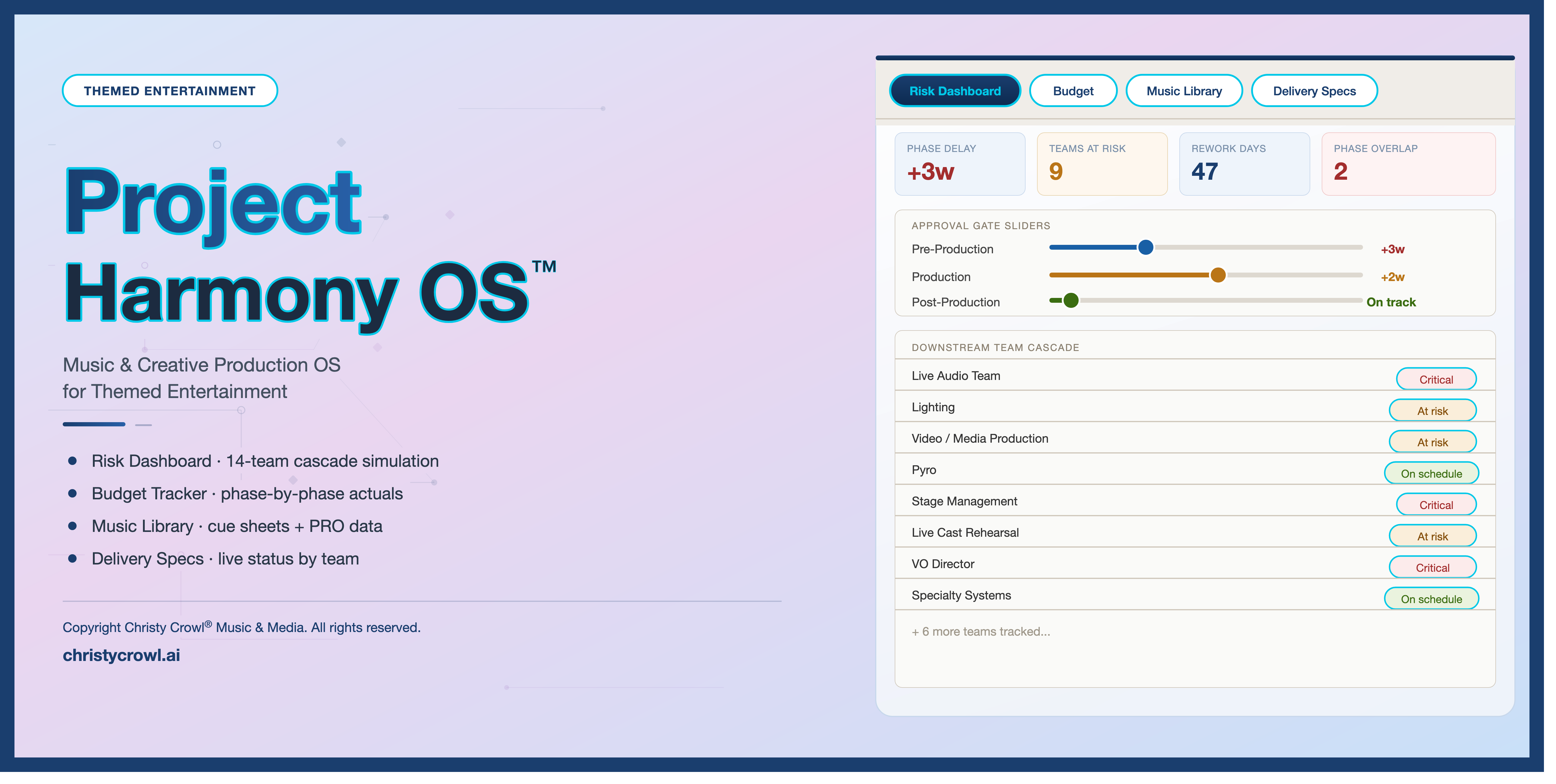
Task: Click the Production slider handle
Action: 1218,275
